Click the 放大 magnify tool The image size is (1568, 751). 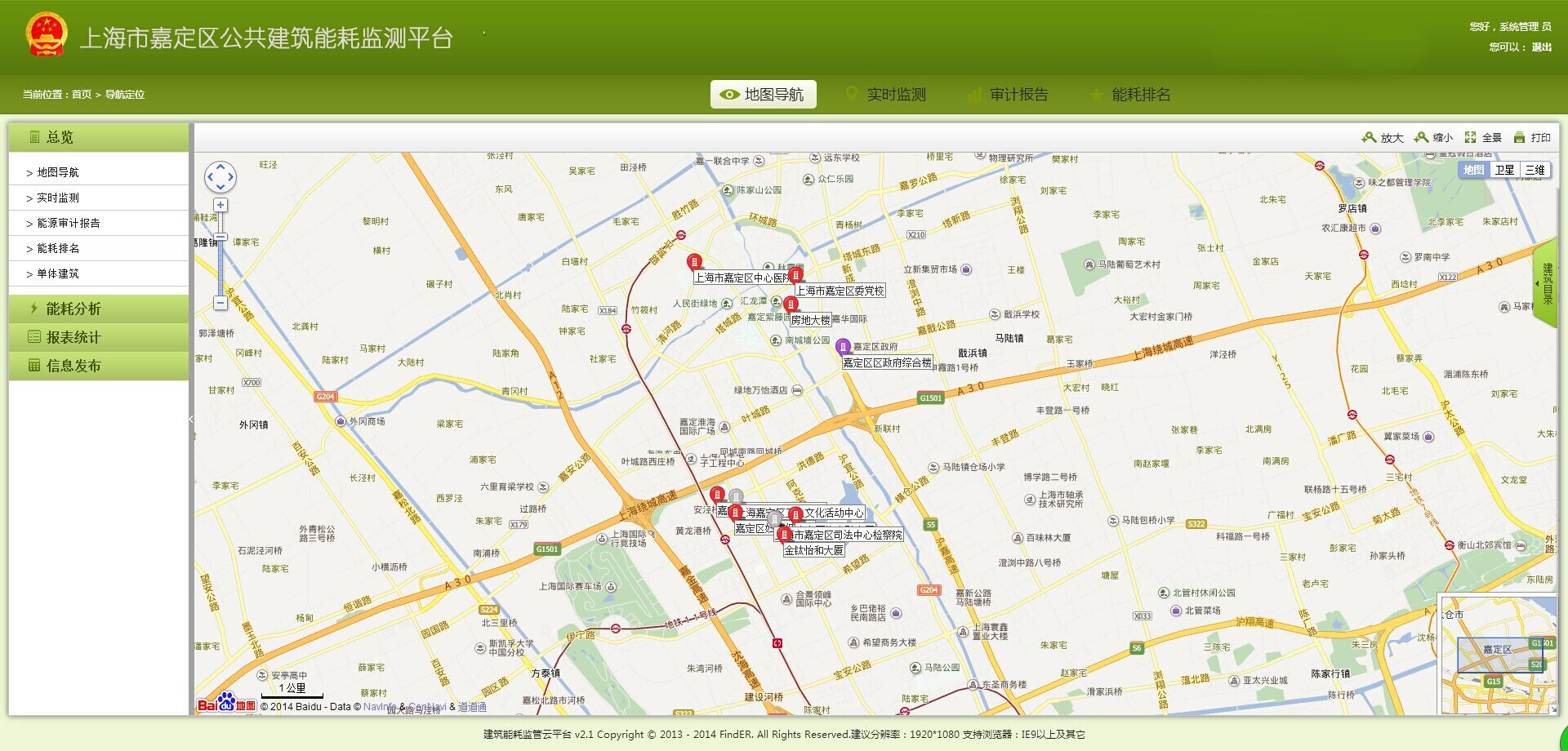[1383, 138]
